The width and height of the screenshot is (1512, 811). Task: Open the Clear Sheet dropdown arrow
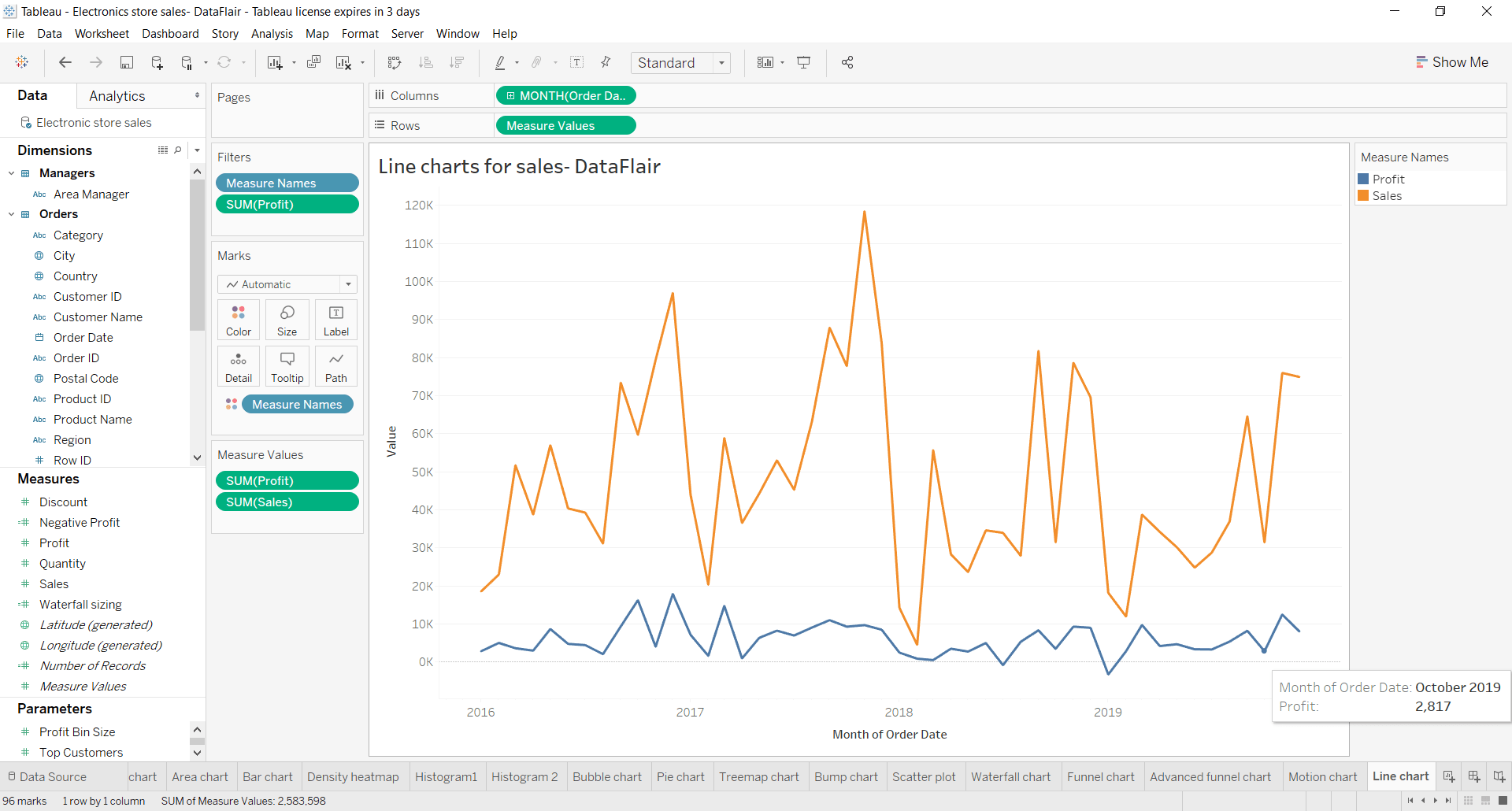coord(362,63)
